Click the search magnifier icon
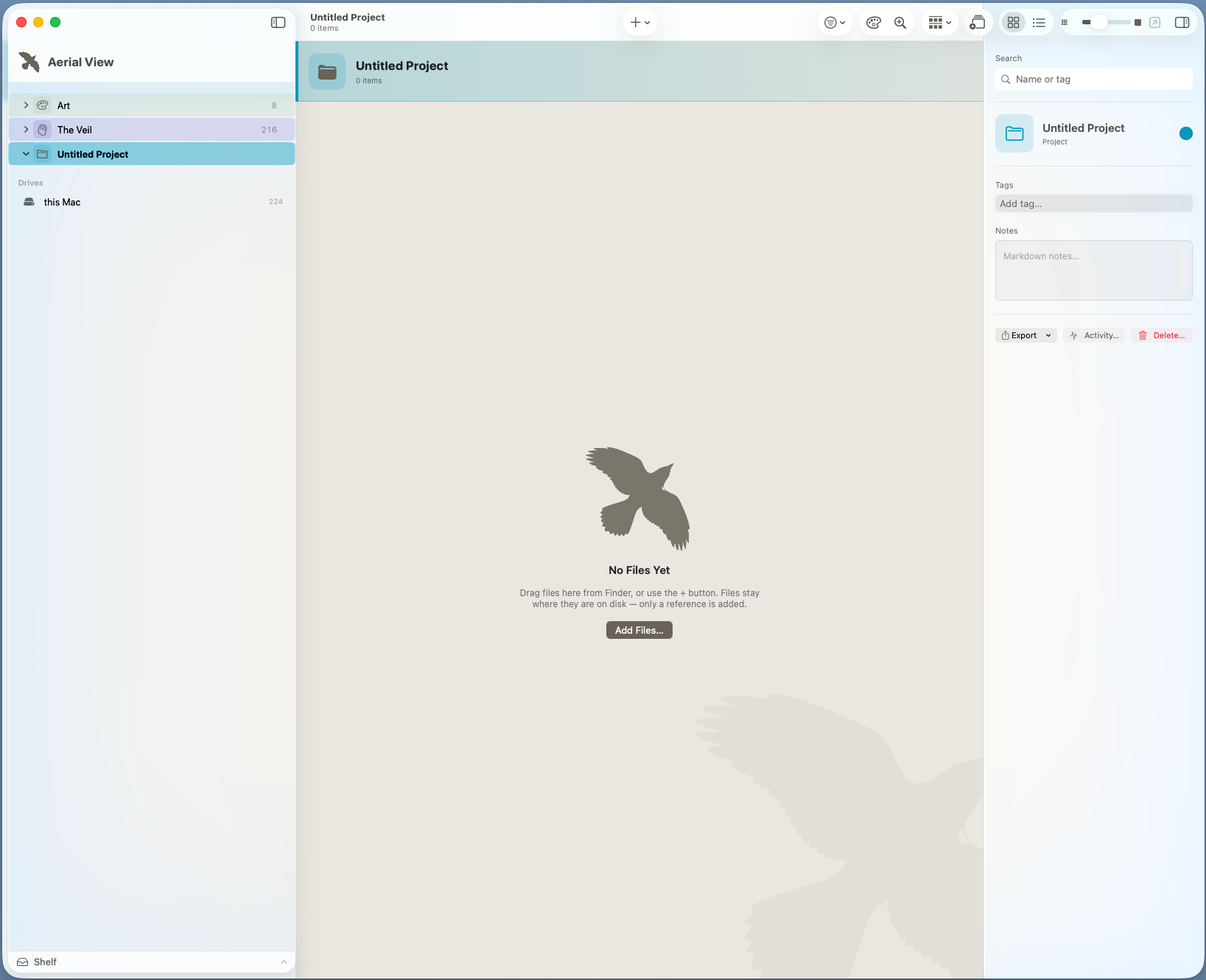 point(1006,79)
